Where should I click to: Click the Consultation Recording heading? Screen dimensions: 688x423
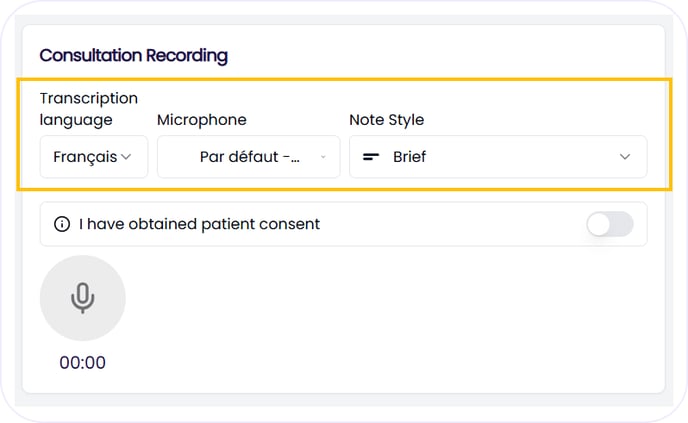point(134,56)
